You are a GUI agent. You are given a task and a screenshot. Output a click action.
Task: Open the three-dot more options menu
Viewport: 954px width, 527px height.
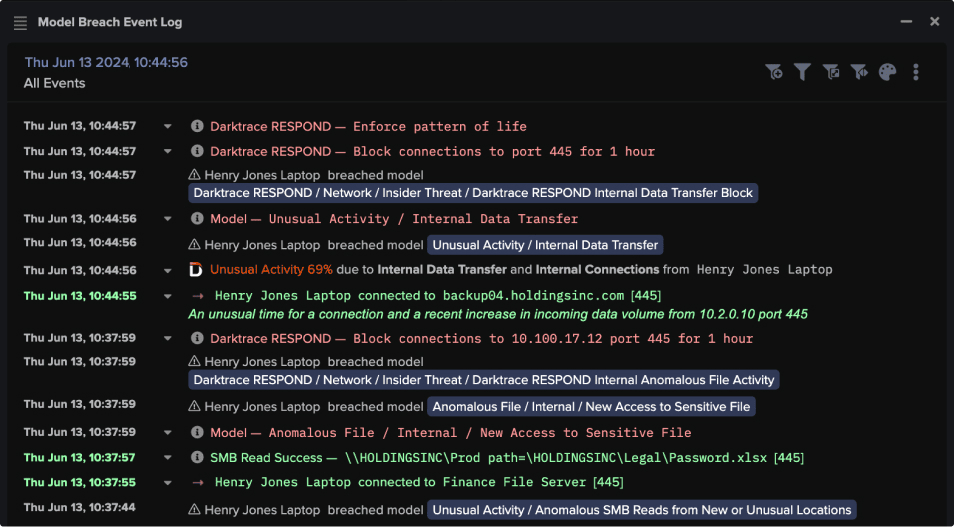click(916, 72)
